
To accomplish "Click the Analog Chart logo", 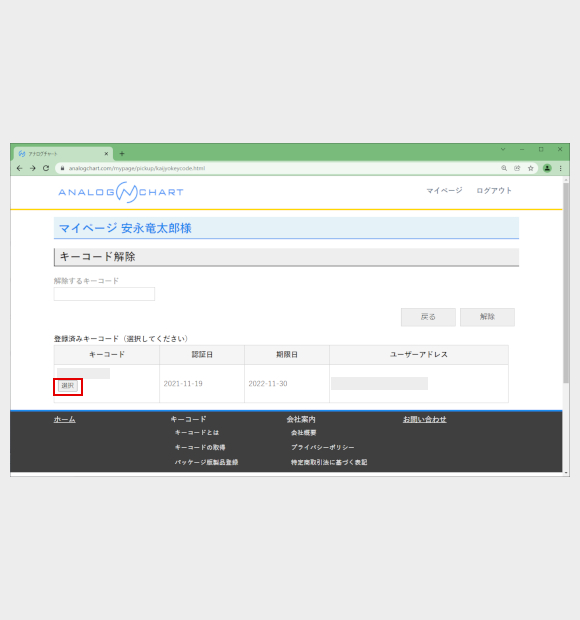I will (121, 192).
